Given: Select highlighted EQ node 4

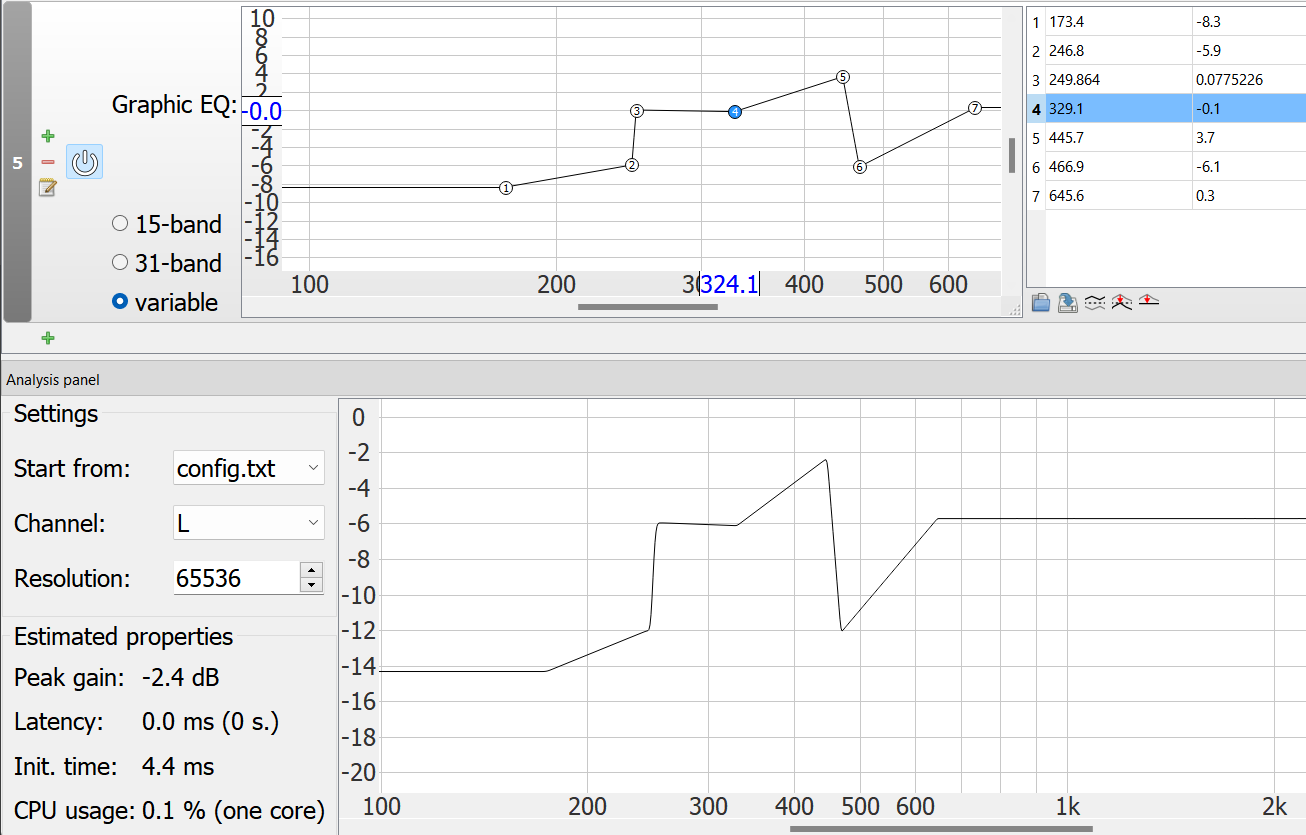Looking at the screenshot, I should [734, 112].
